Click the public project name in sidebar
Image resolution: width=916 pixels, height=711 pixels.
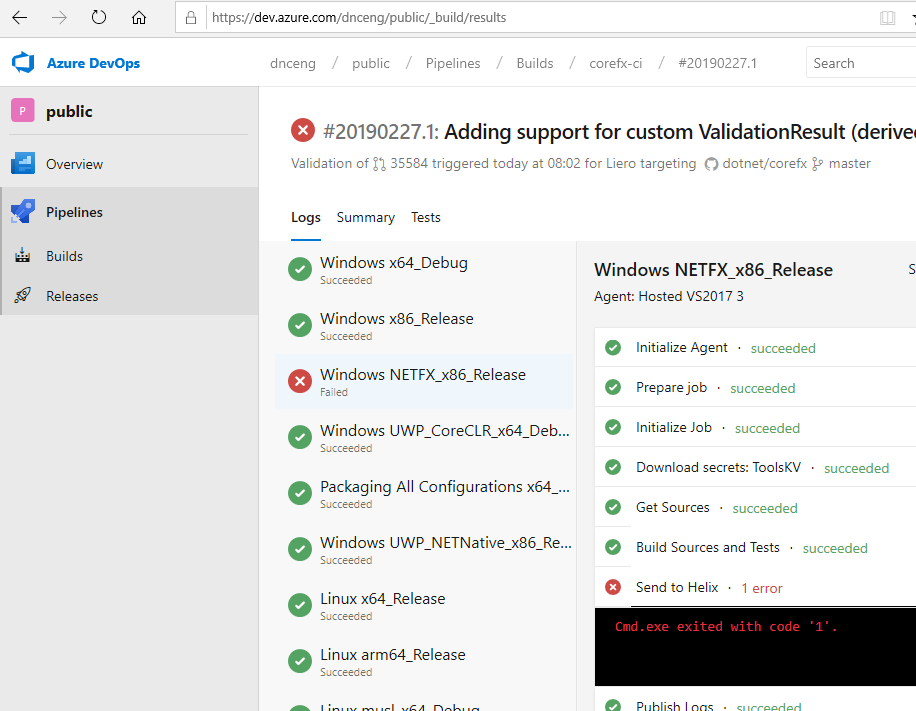point(69,111)
